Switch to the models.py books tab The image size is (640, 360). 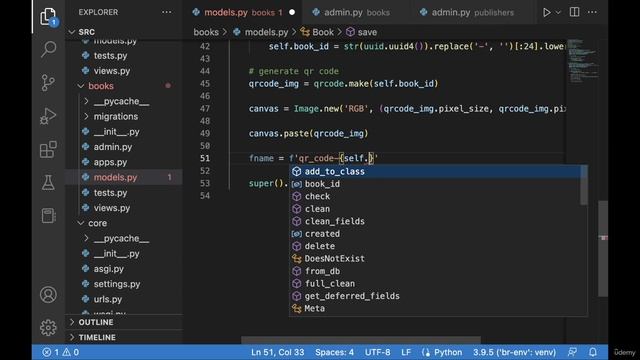[x=243, y=12]
